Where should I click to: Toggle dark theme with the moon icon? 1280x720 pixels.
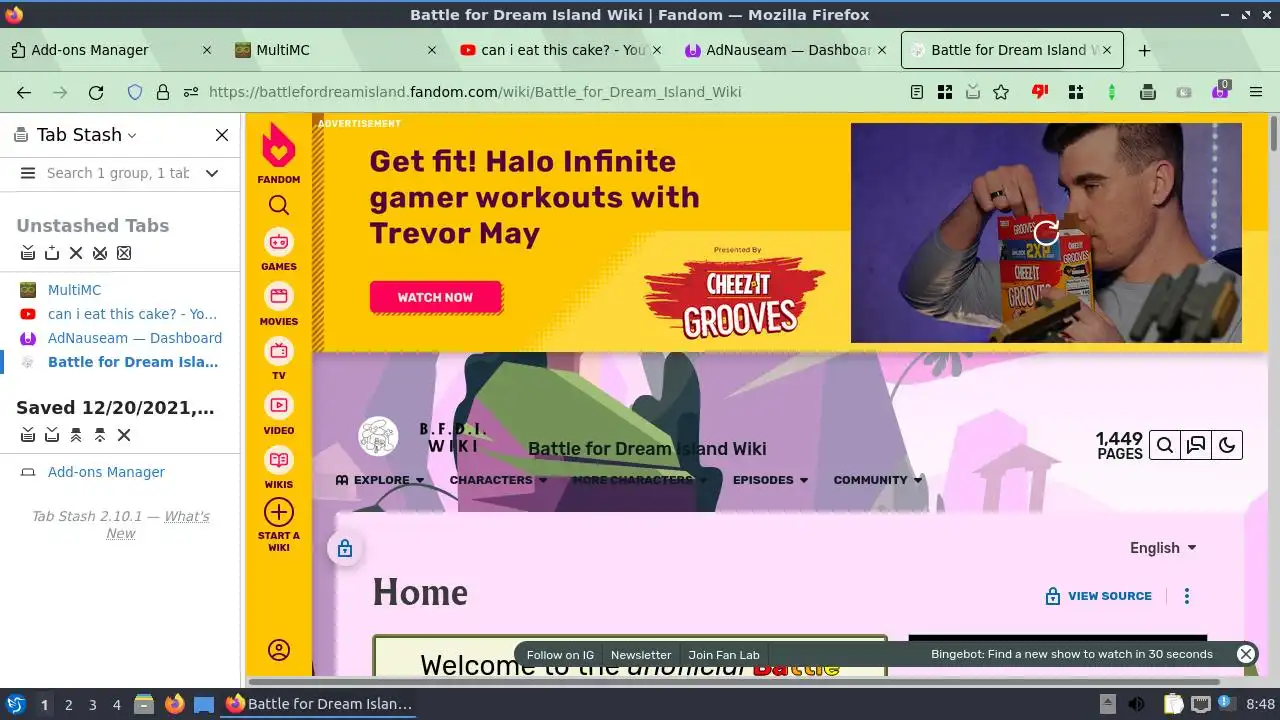tap(1227, 446)
